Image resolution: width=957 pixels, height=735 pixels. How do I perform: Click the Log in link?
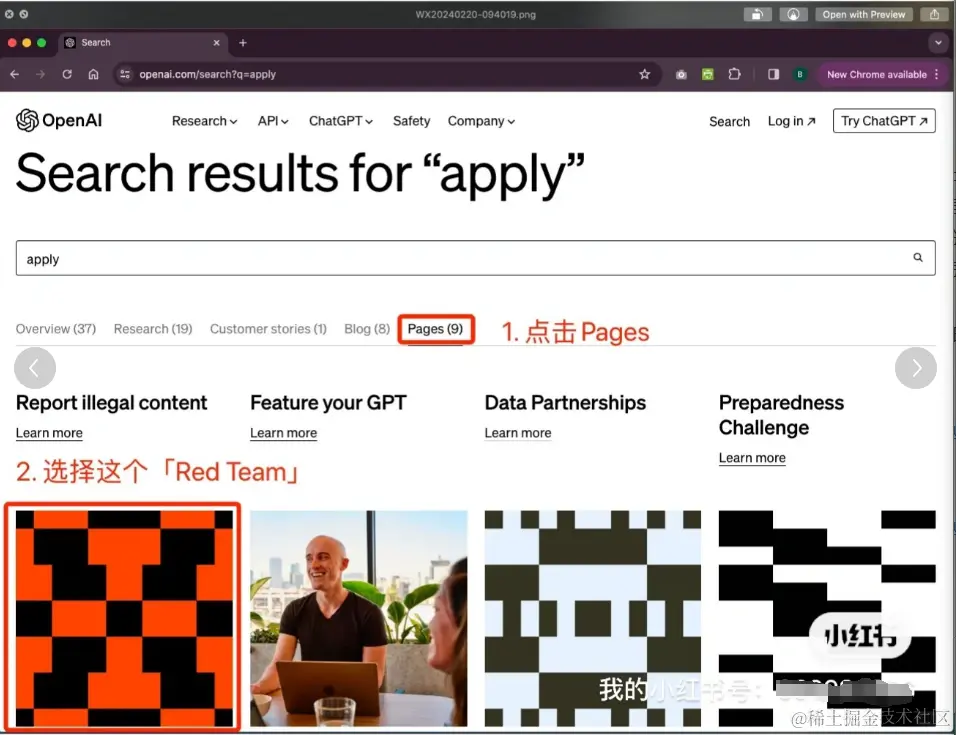(x=792, y=121)
